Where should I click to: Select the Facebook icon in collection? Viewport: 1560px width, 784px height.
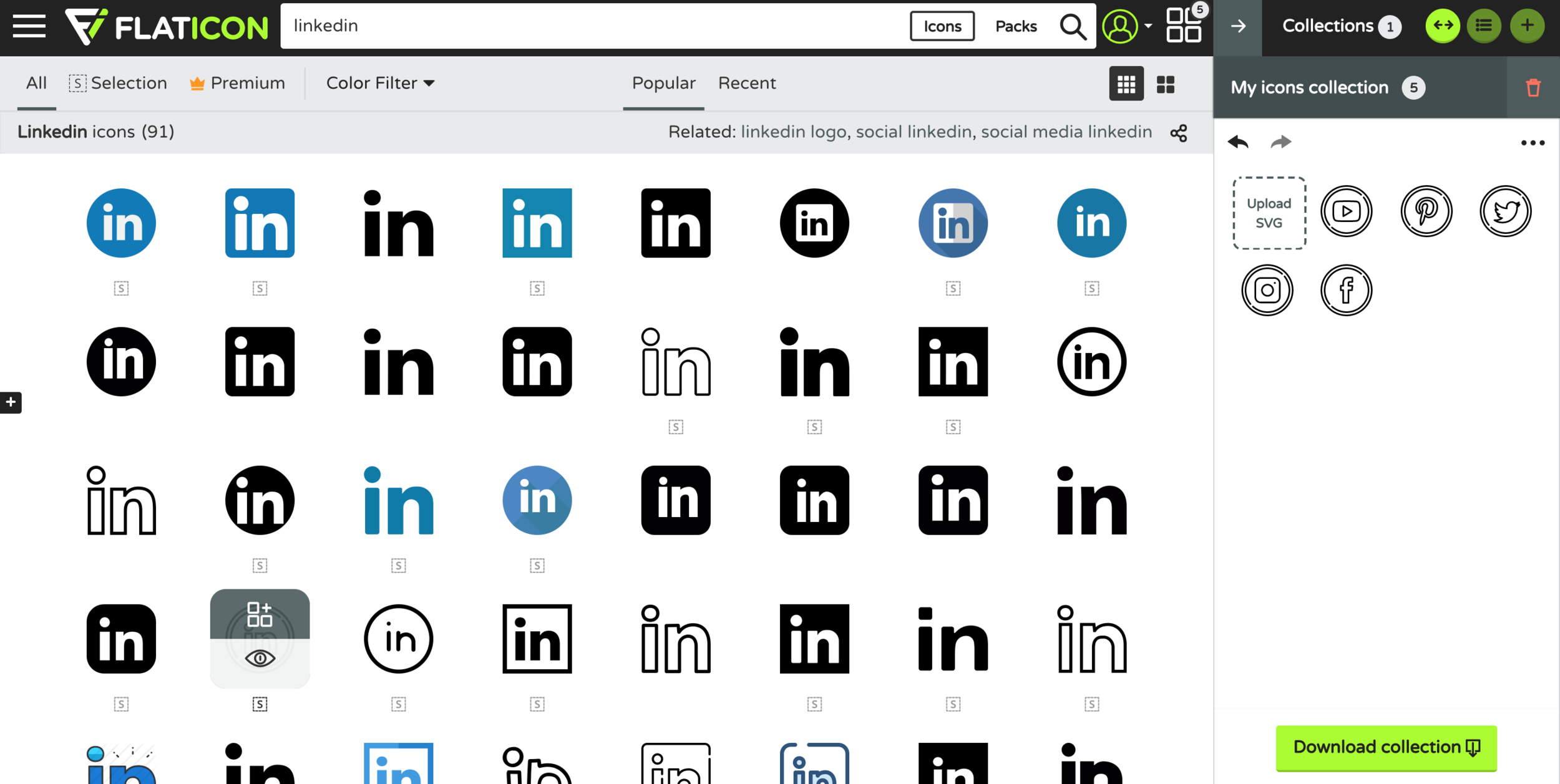(x=1347, y=290)
